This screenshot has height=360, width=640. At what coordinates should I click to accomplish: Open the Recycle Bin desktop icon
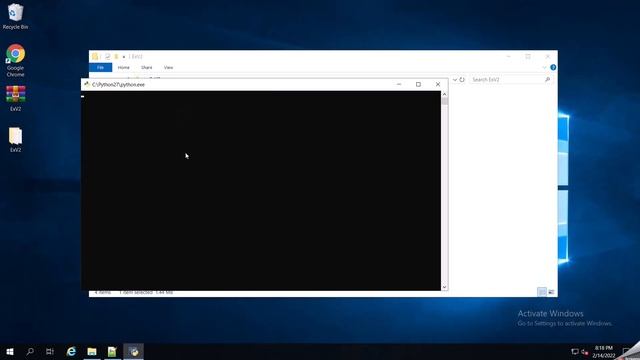tap(16, 16)
